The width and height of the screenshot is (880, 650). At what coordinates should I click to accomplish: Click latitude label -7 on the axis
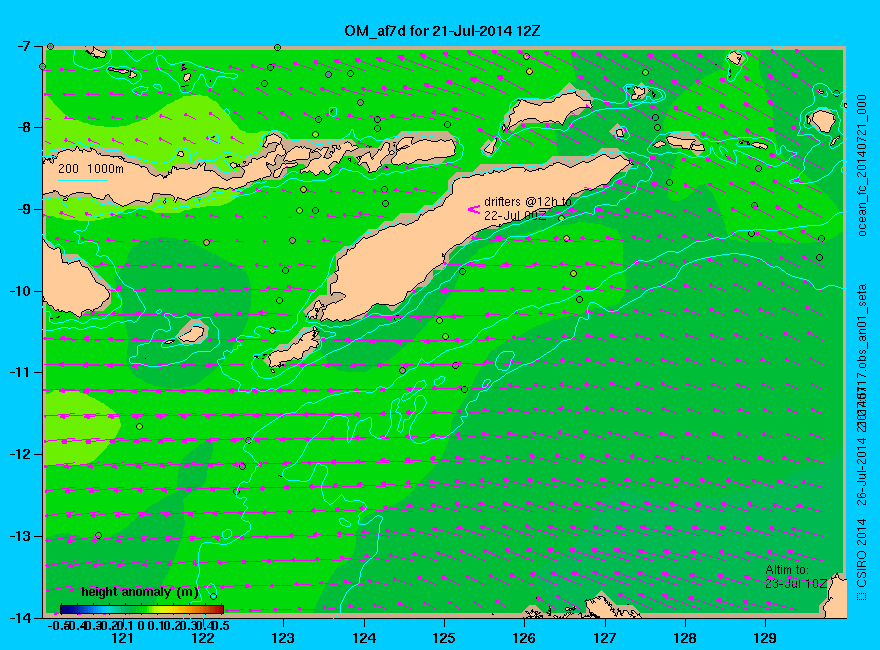point(25,46)
